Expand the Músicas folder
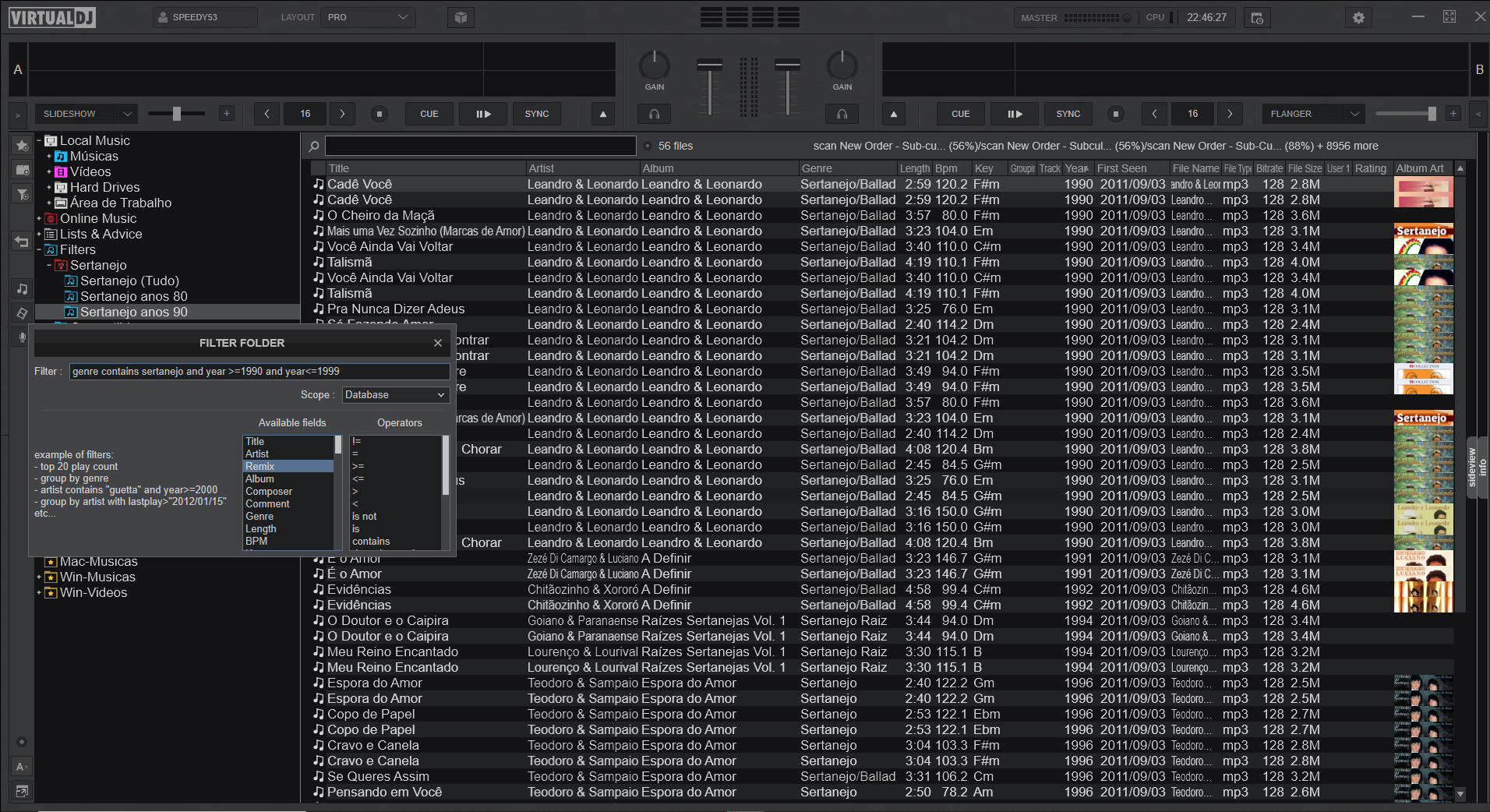Image resolution: width=1490 pixels, height=812 pixels. [x=49, y=157]
